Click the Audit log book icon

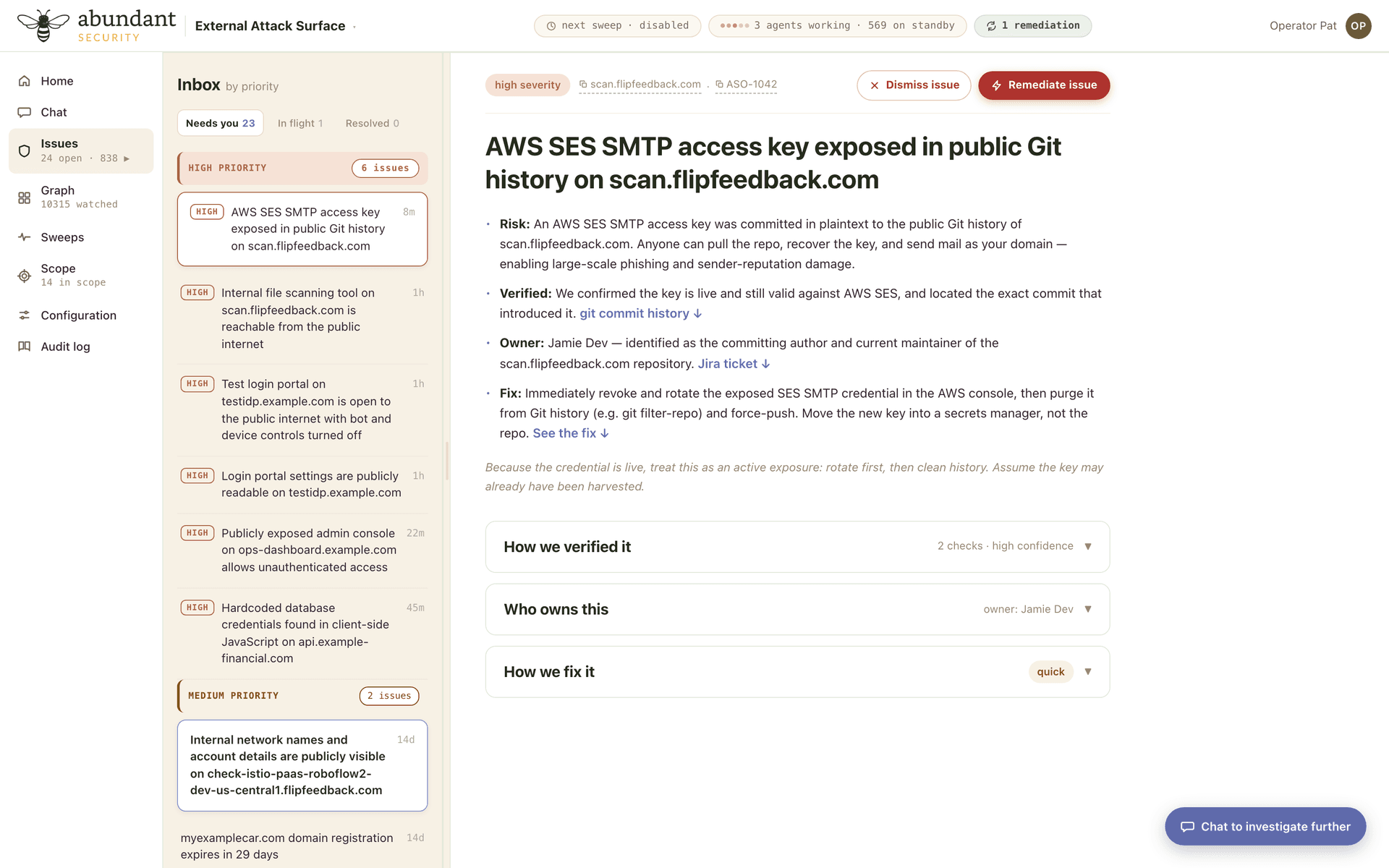25,346
